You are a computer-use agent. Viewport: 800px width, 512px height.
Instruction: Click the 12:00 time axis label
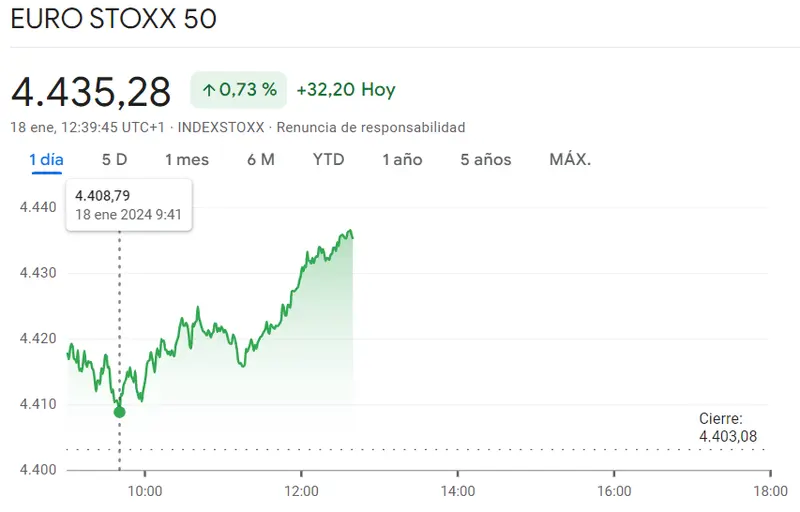tap(301, 491)
